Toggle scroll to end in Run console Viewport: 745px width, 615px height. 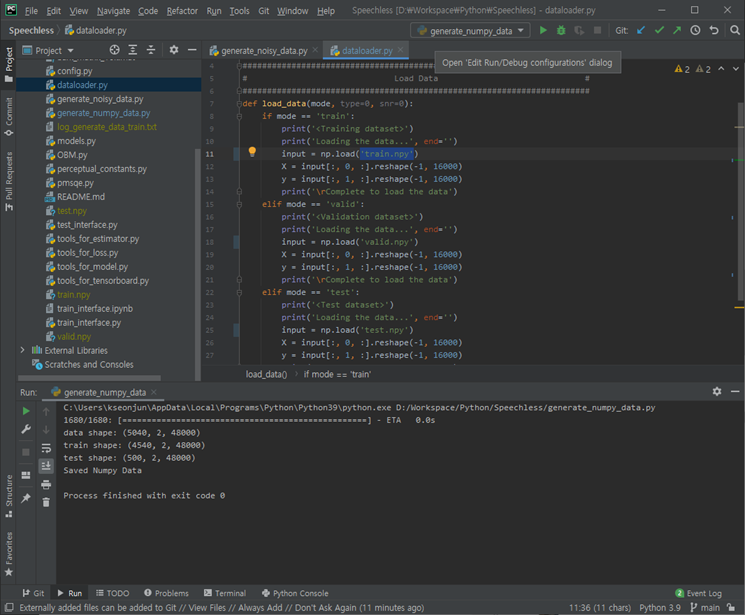(46, 466)
